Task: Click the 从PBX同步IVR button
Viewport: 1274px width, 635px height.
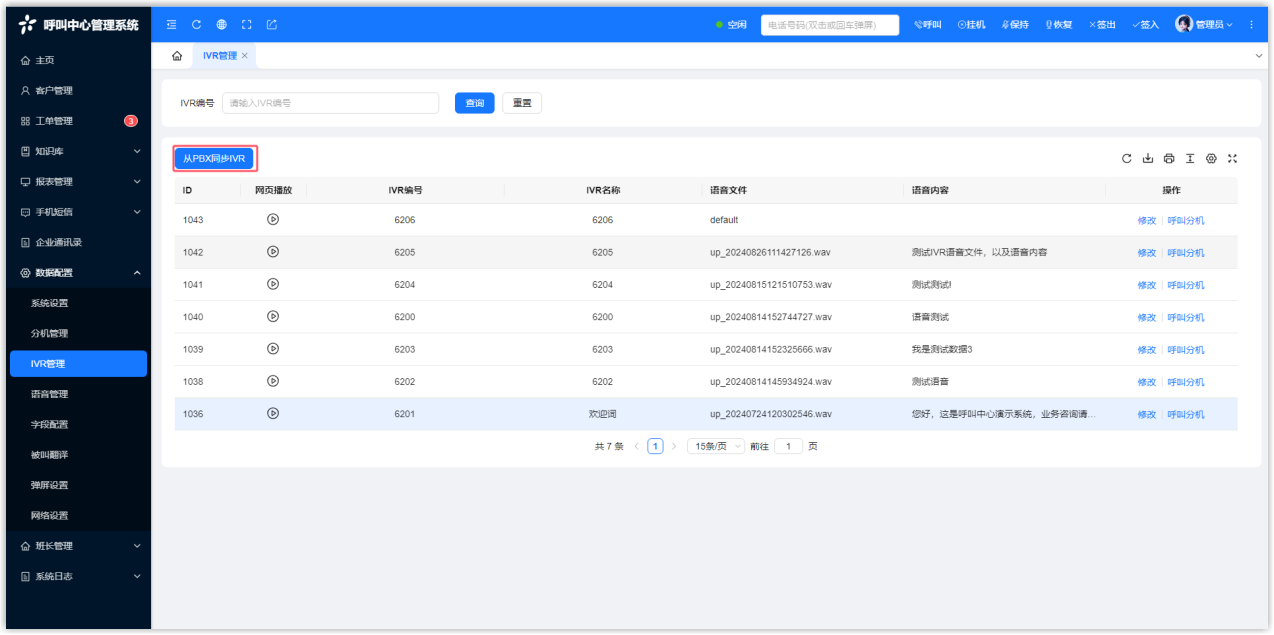Action: (x=214, y=159)
